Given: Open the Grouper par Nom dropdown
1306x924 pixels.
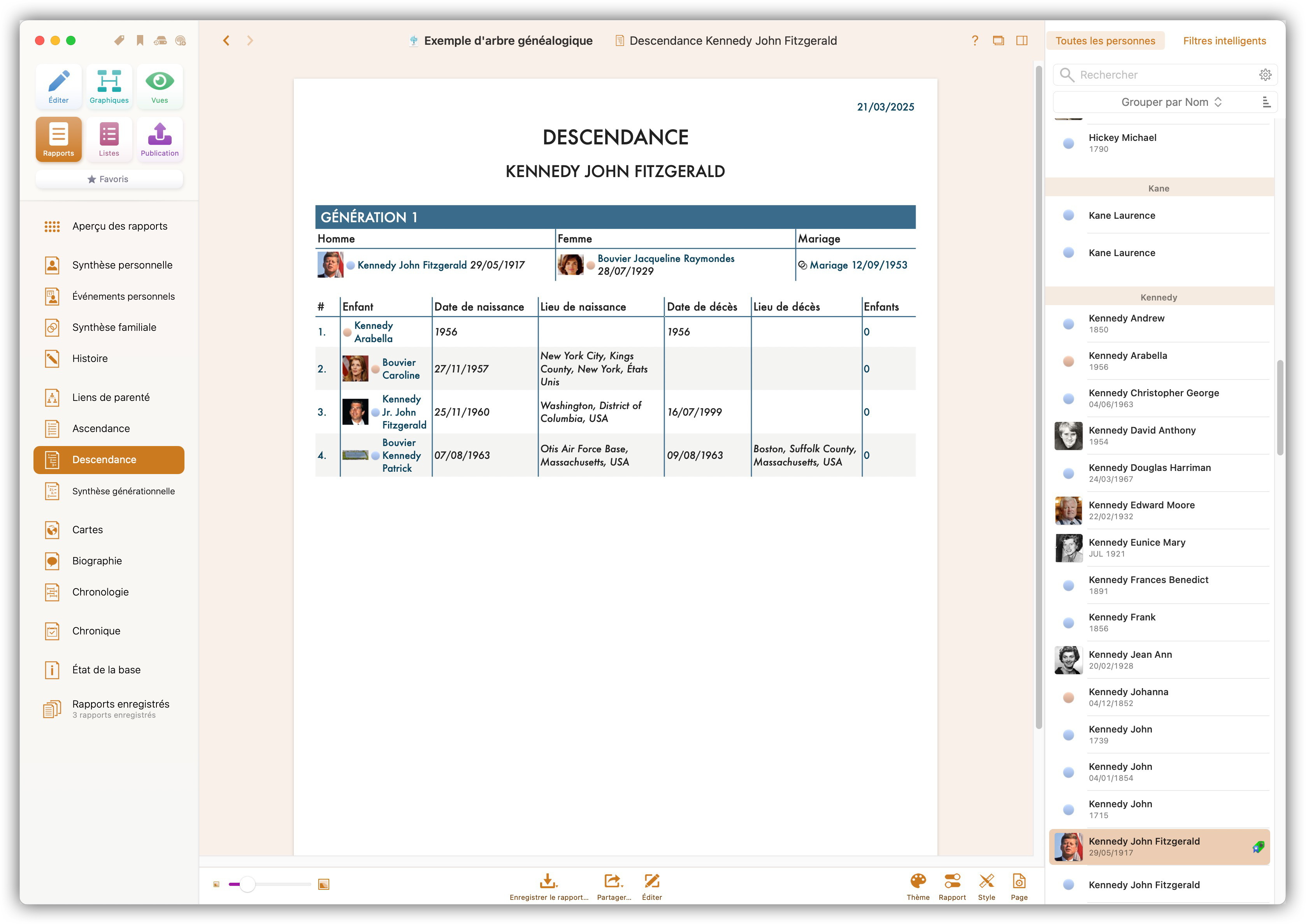Looking at the screenshot, I should click(x=1171, y=102).
